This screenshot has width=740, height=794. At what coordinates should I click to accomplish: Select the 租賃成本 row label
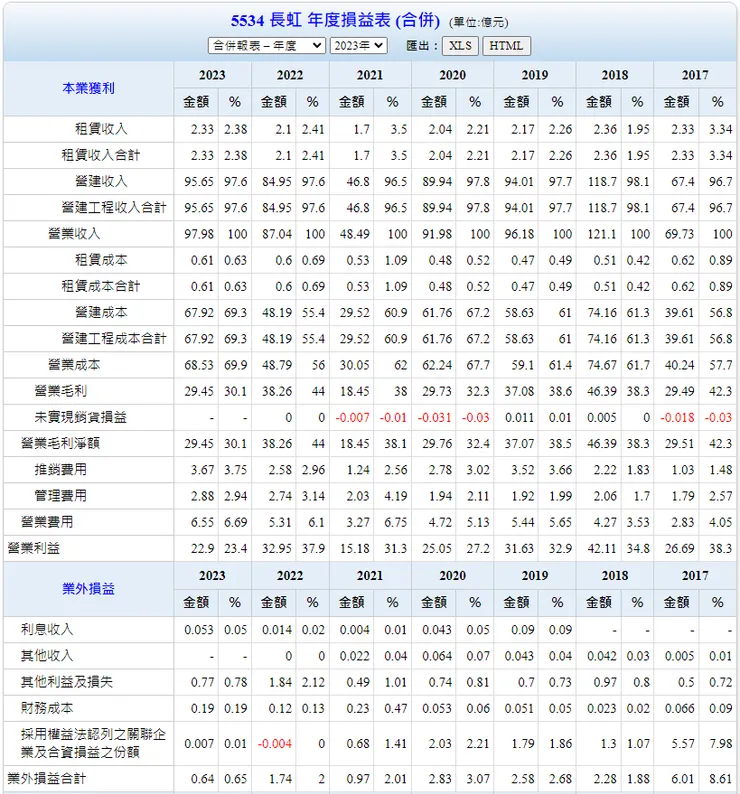tap(101, 260)
